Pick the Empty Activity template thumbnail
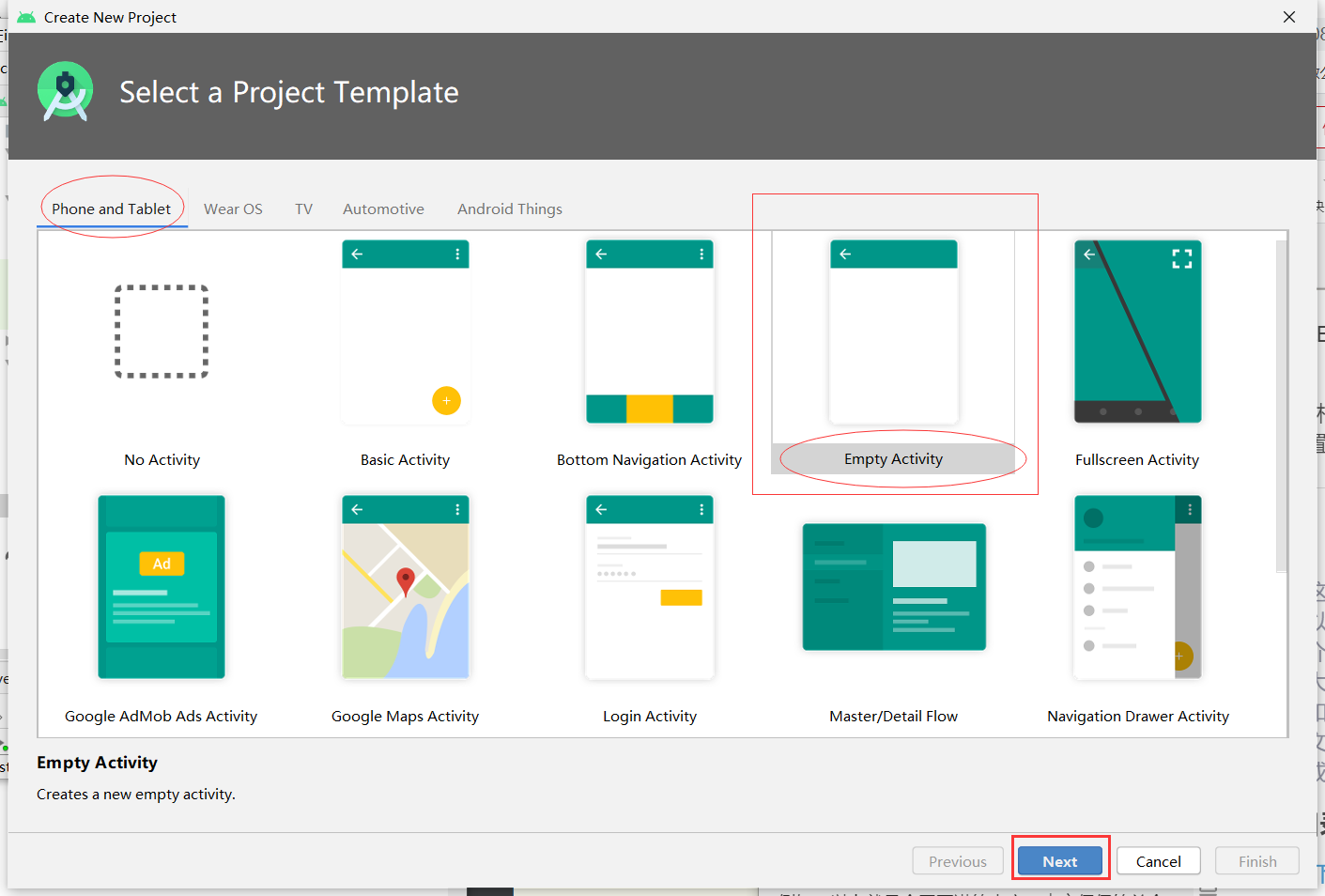Viewport: 1325px width, 896px height. (x=894, y=332)
